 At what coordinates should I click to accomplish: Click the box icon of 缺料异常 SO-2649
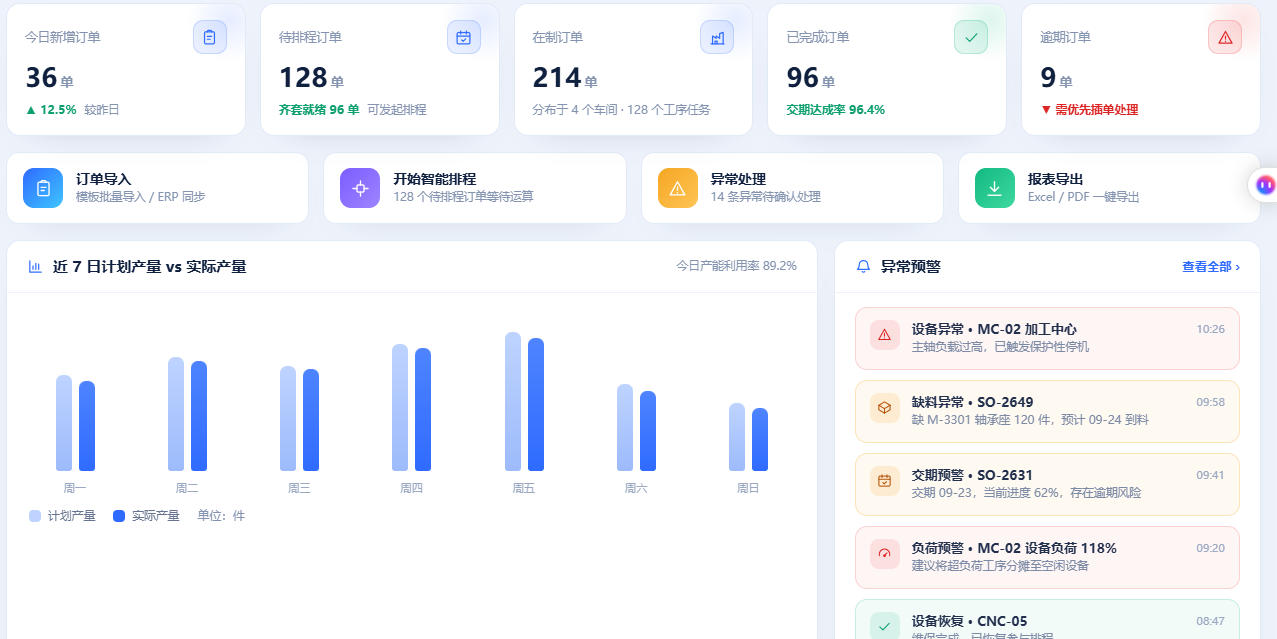coord(884,408)
